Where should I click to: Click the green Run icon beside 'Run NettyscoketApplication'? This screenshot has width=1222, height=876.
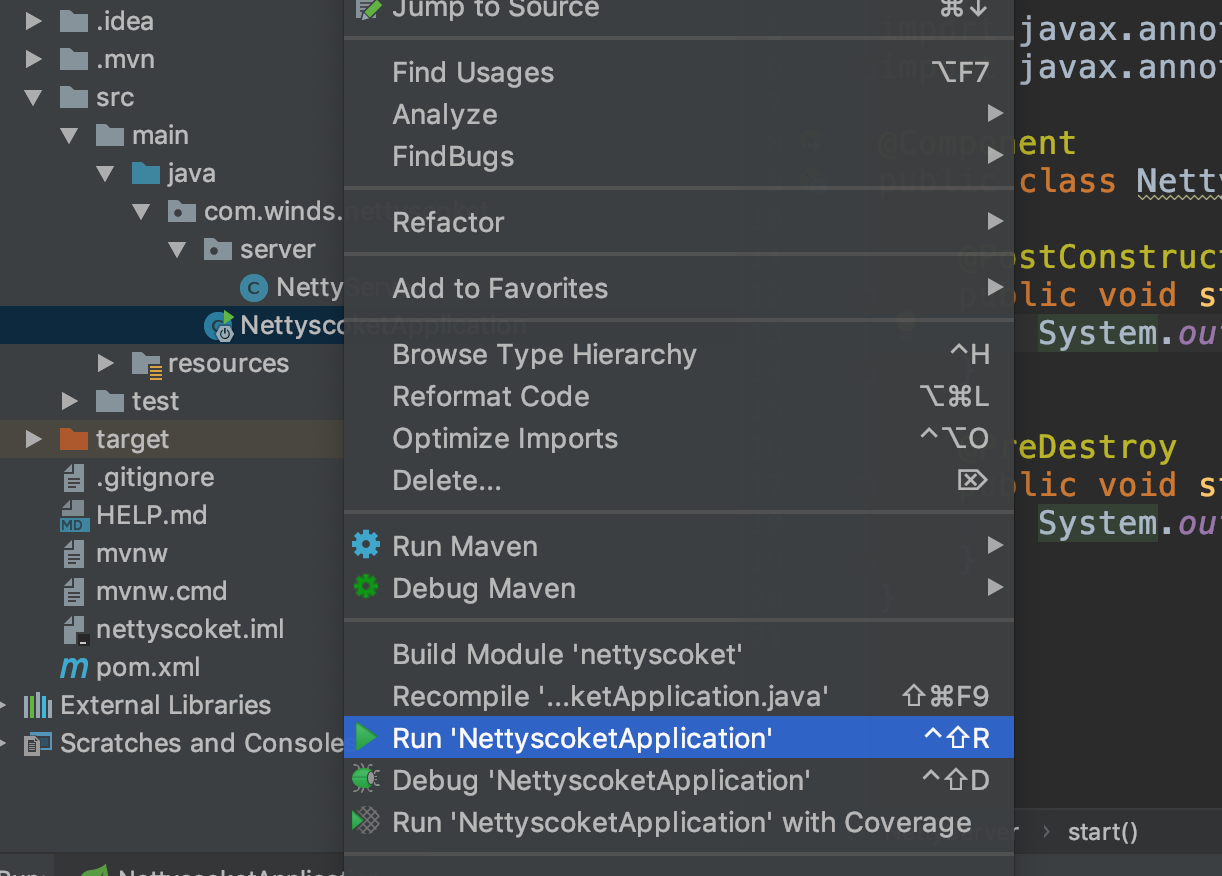coord(367,737)
